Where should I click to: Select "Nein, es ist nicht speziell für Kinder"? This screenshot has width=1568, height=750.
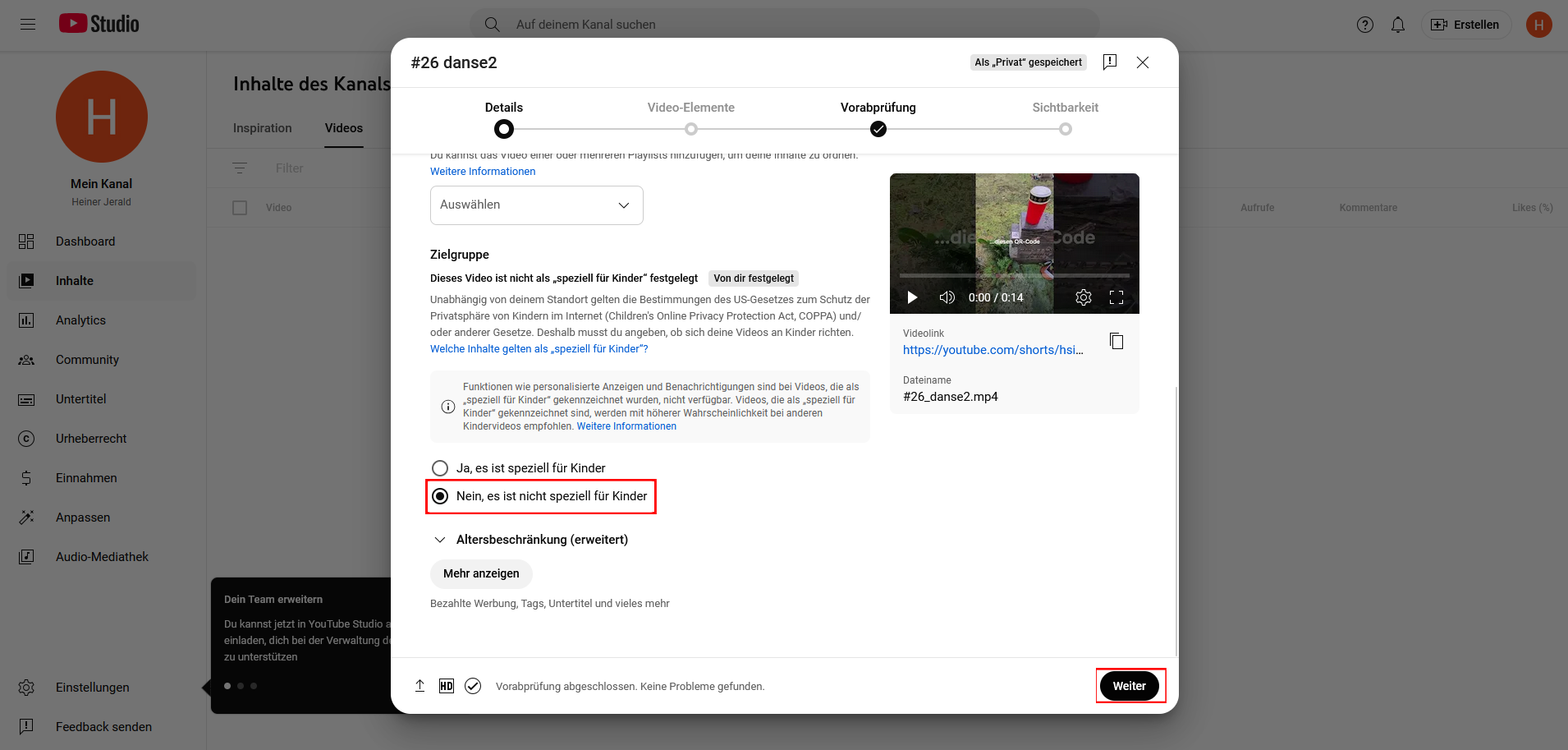click(441, 496)
